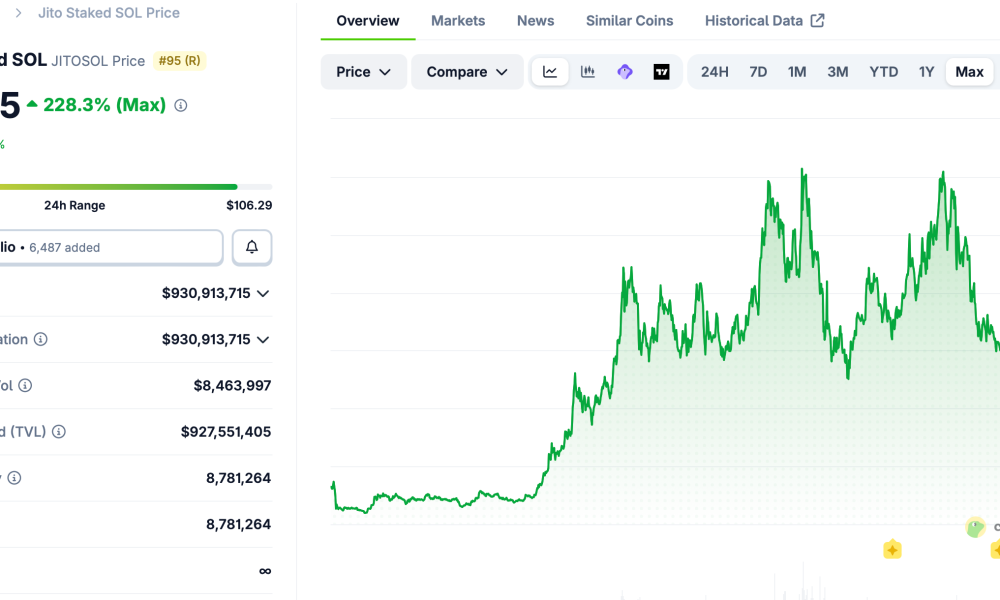Switch to line chart view
The height and width of the screenshot is (600, 1000).
(550, 72)
